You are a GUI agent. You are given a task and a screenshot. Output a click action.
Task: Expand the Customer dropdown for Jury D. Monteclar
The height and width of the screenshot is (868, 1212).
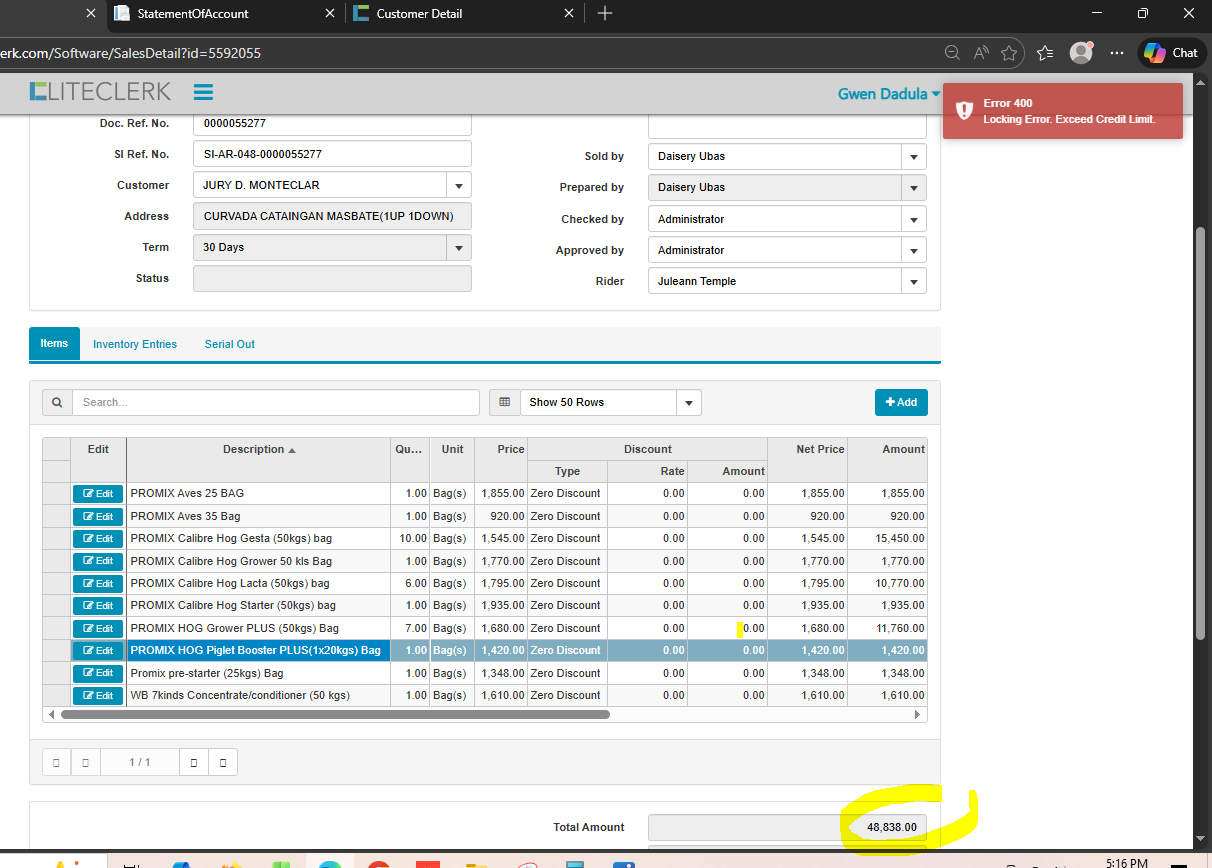click(458, 186)
